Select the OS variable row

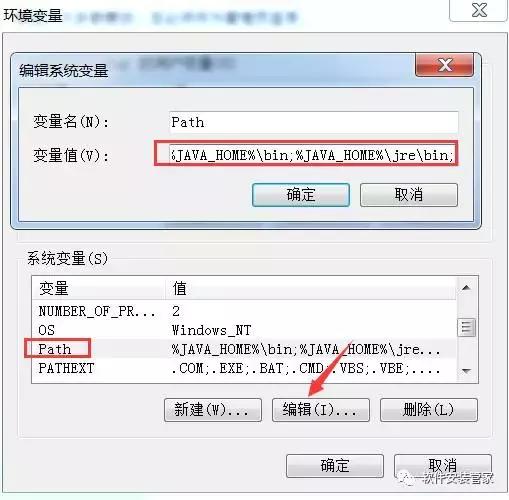coord(244,330)
